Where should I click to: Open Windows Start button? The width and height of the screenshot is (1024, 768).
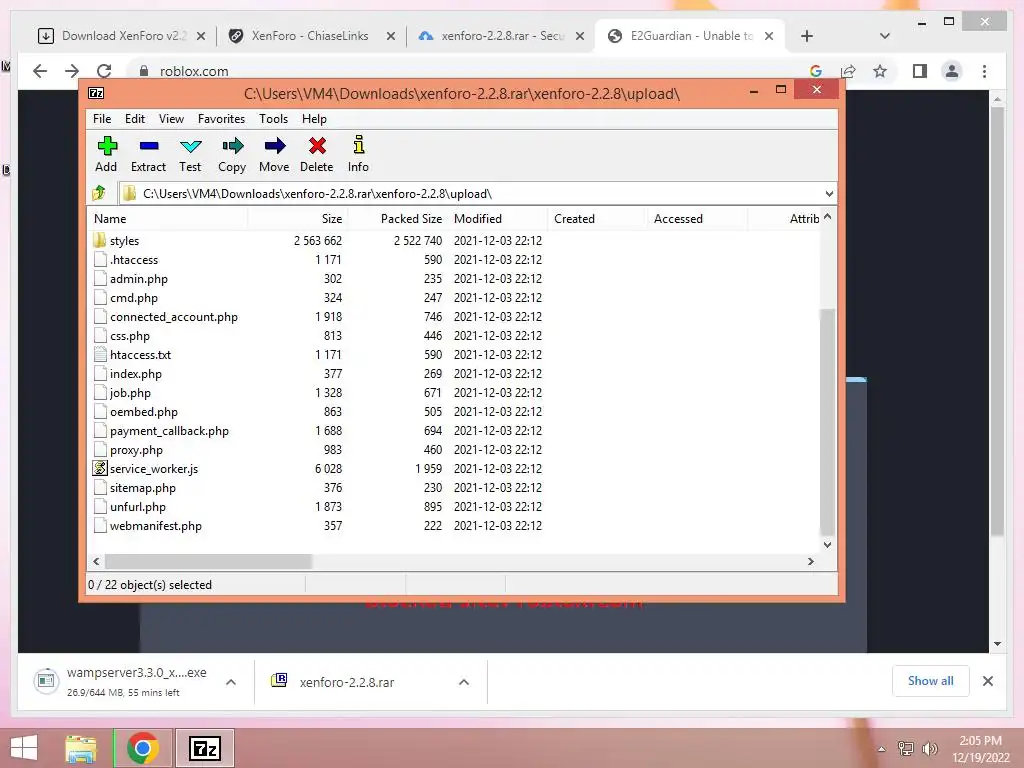(x=24, y=748)
